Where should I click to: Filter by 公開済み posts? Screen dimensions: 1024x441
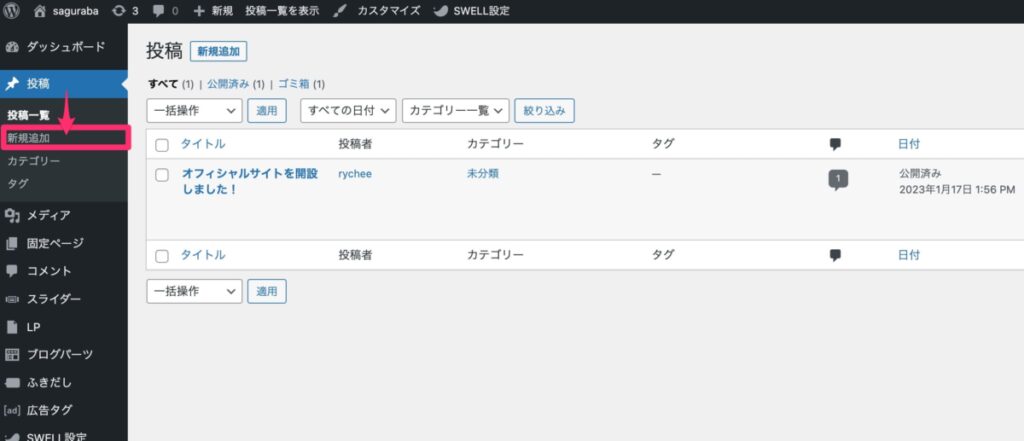(228, 84)
